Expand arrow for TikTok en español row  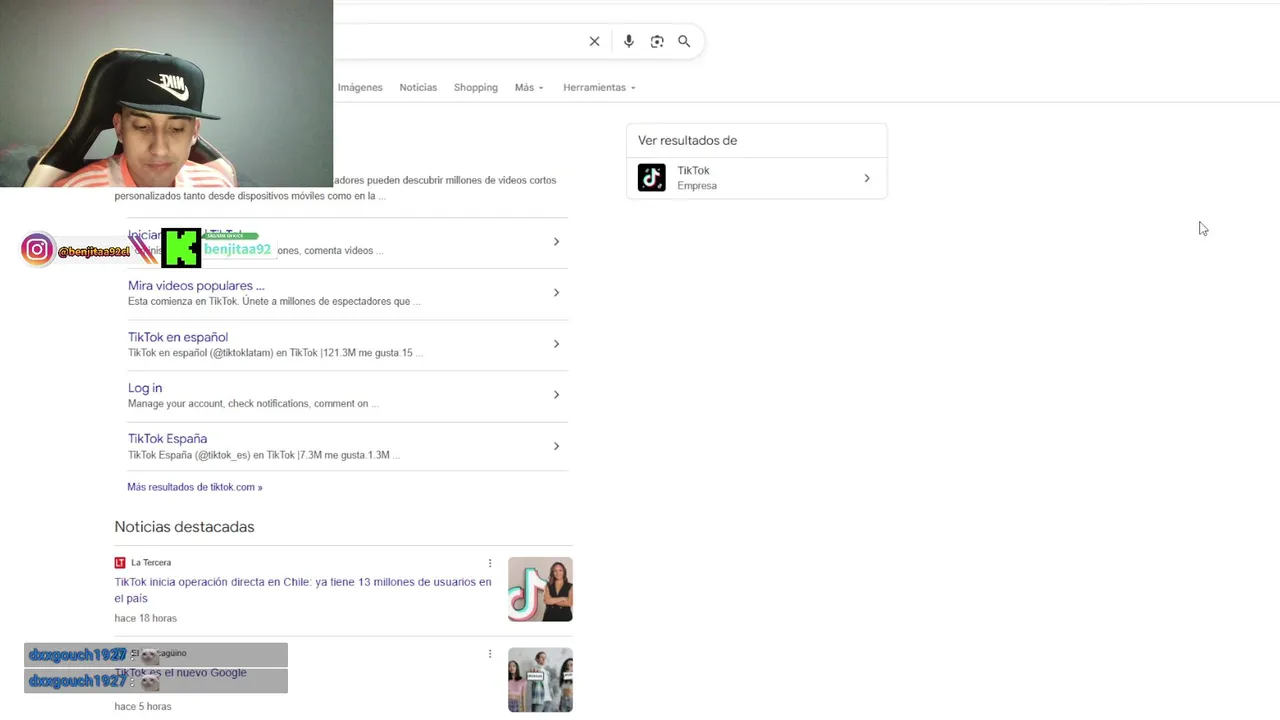click(556, 344)
